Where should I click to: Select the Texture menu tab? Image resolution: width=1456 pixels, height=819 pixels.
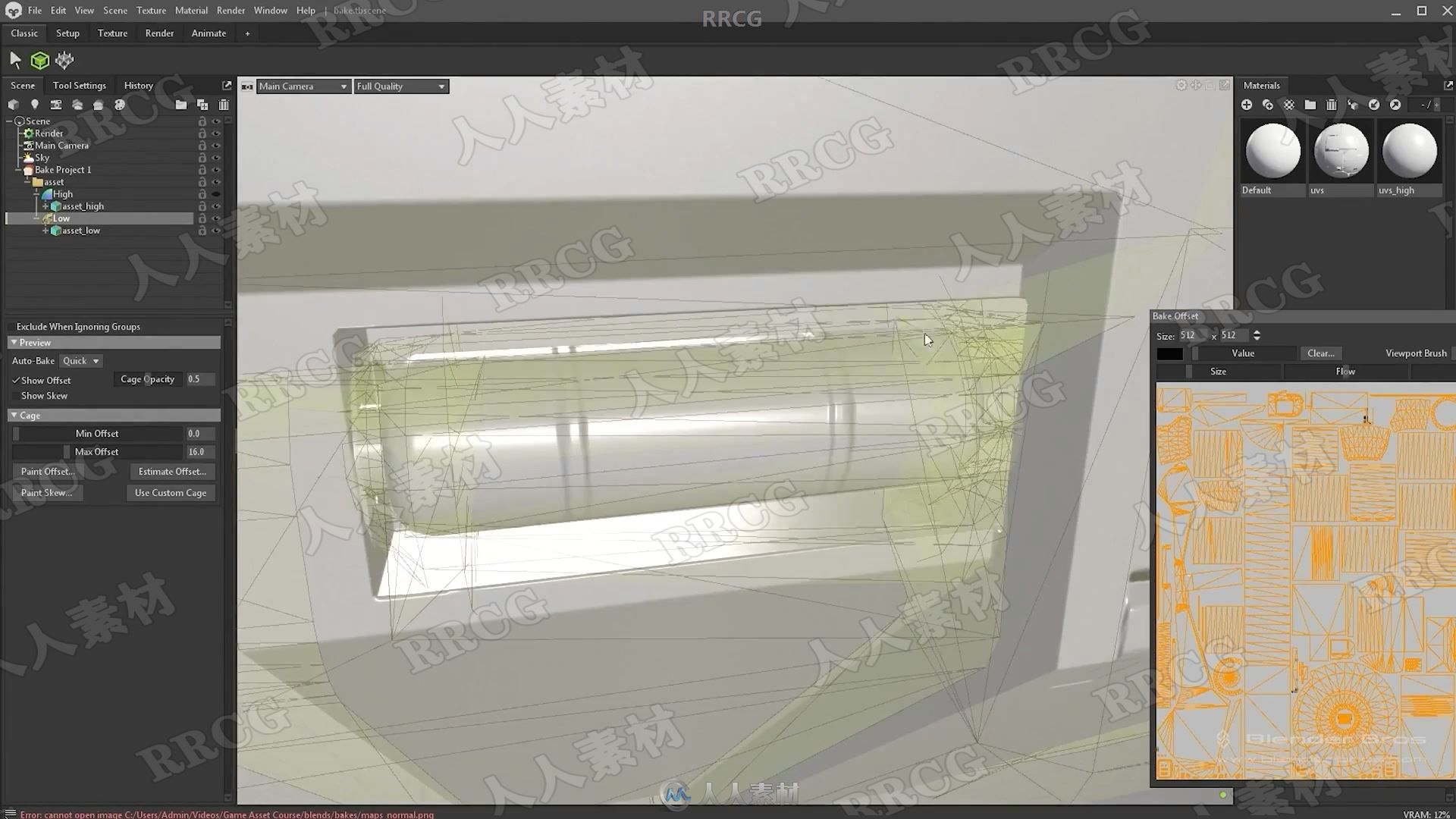112,33
